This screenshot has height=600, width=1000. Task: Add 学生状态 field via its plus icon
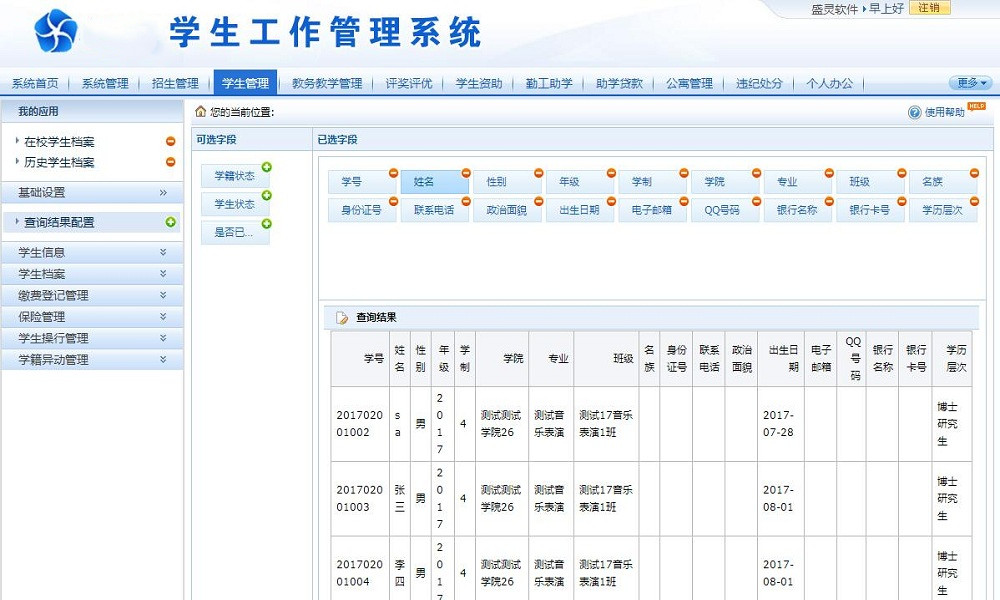click(x=266, y=196)
